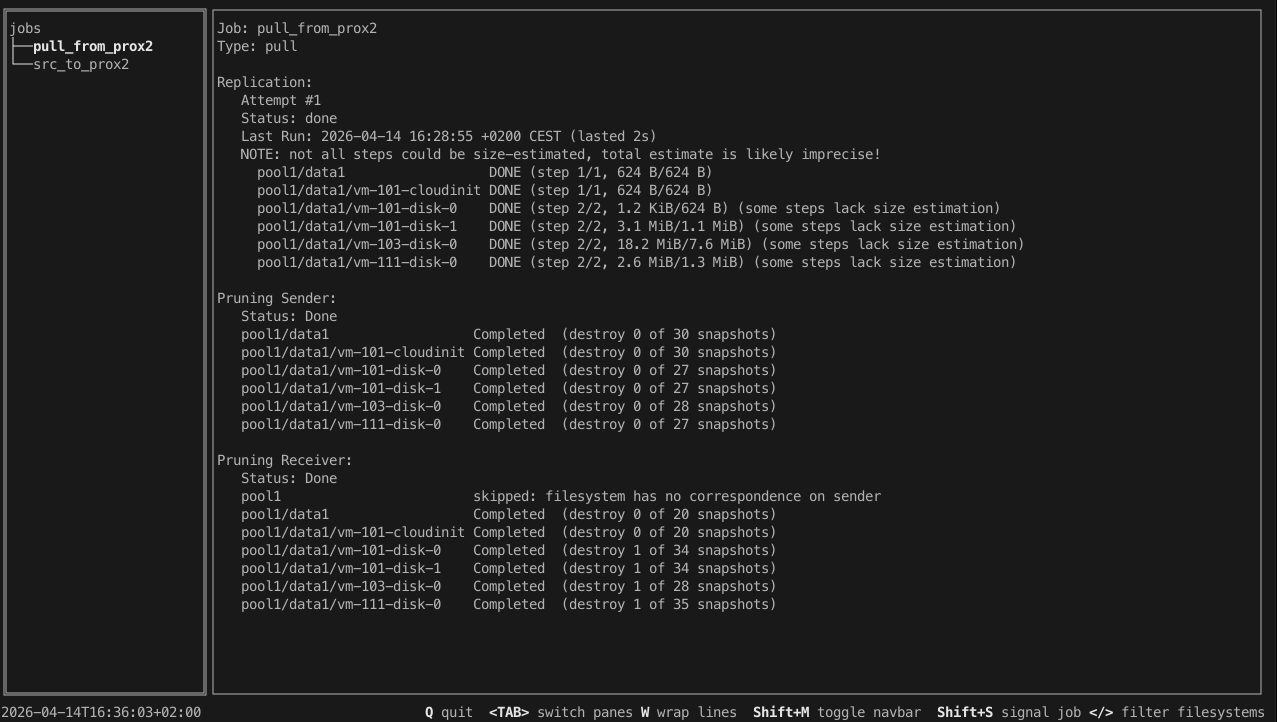Click Q quit control in status bar
The image size is (1277, 722).
pos(449,712)
